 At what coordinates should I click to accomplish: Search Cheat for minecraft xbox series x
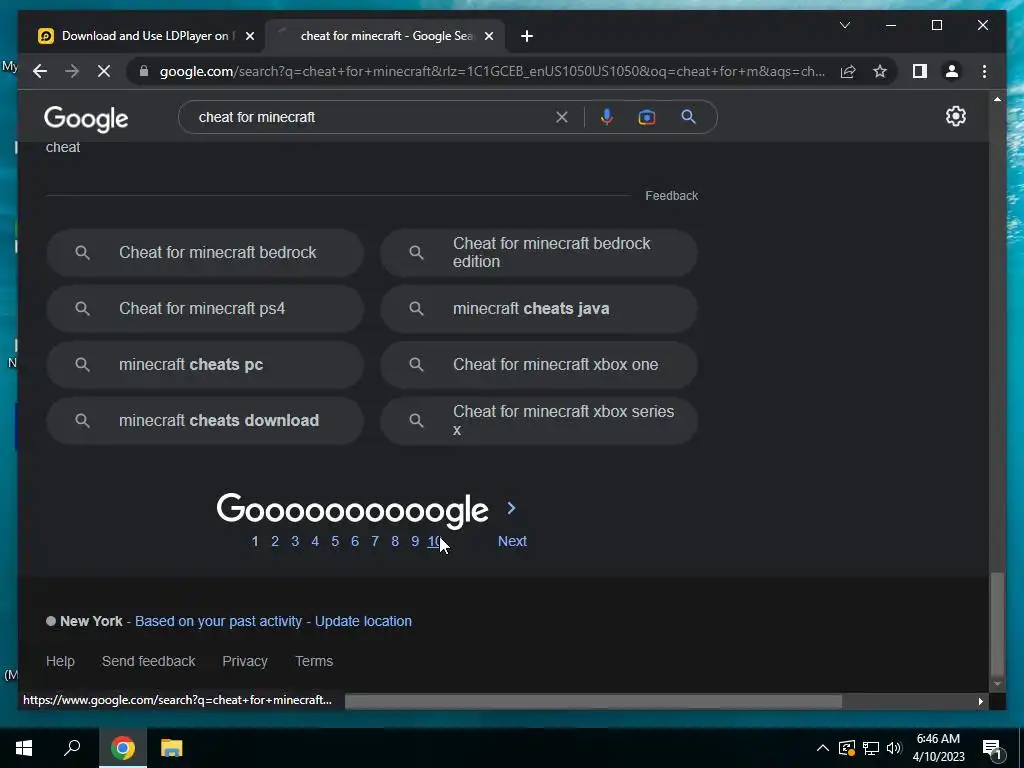539,421
